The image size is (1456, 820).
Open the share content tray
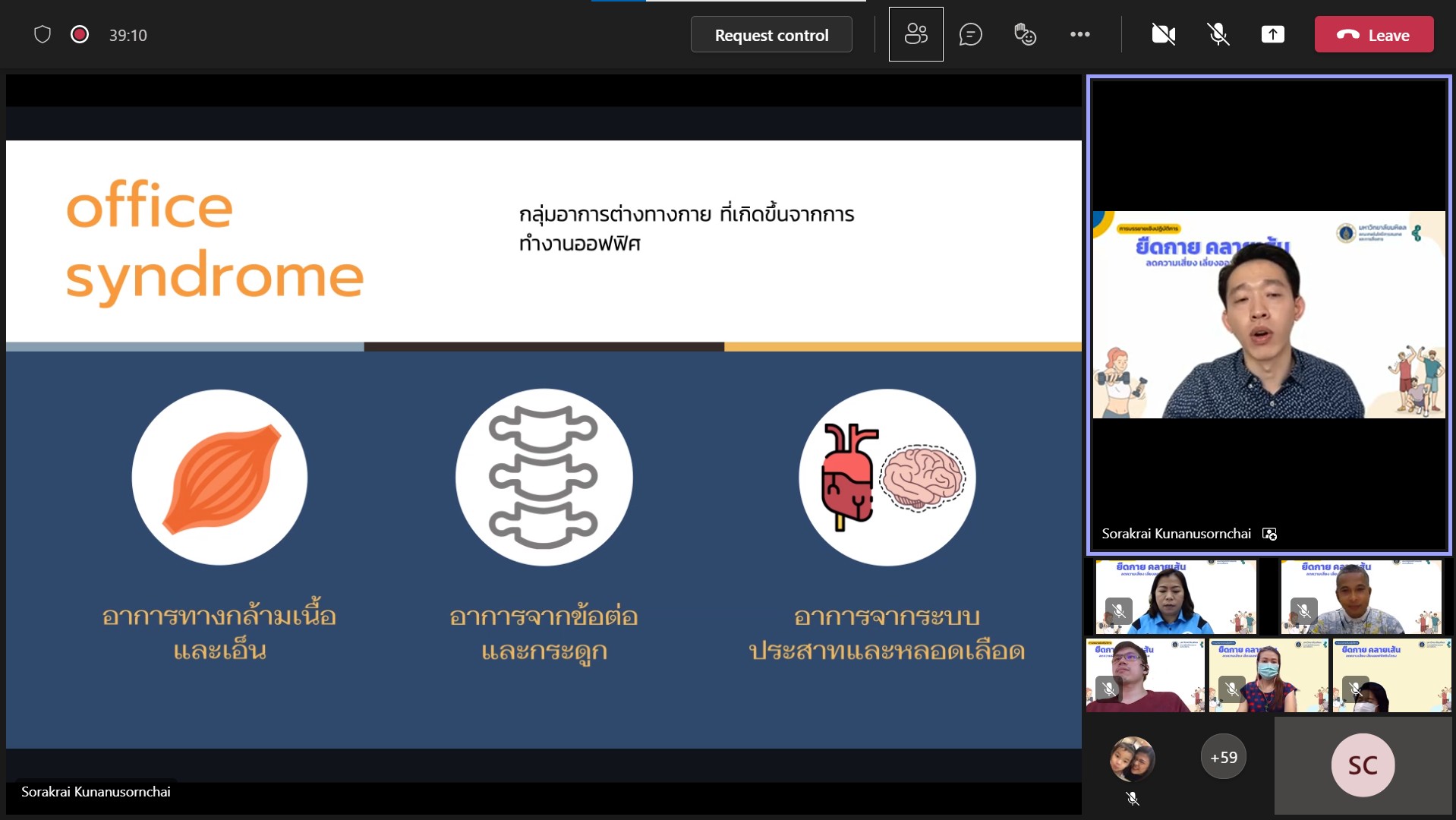pyautogui.click(x=1272, y=35)
